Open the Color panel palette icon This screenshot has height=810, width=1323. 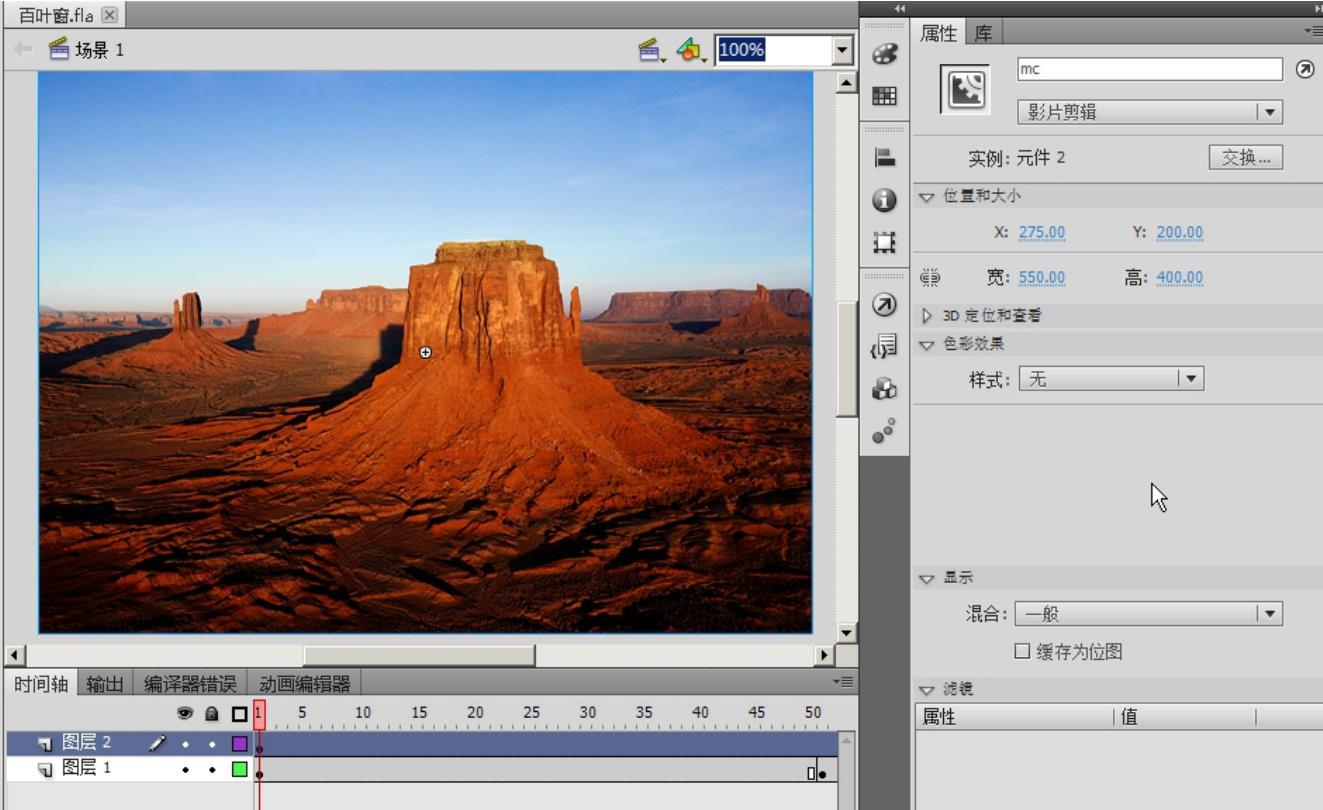(x=884, y=54)
